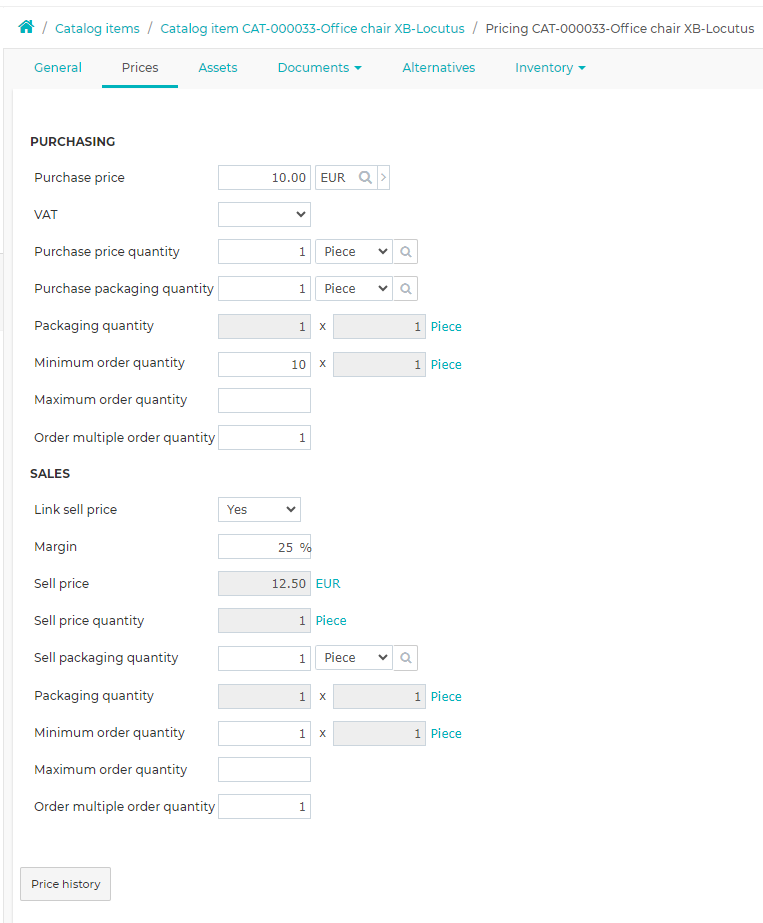The image size is (763, 923).
Task: Go to the home page icon
Action: pos(26,27)
